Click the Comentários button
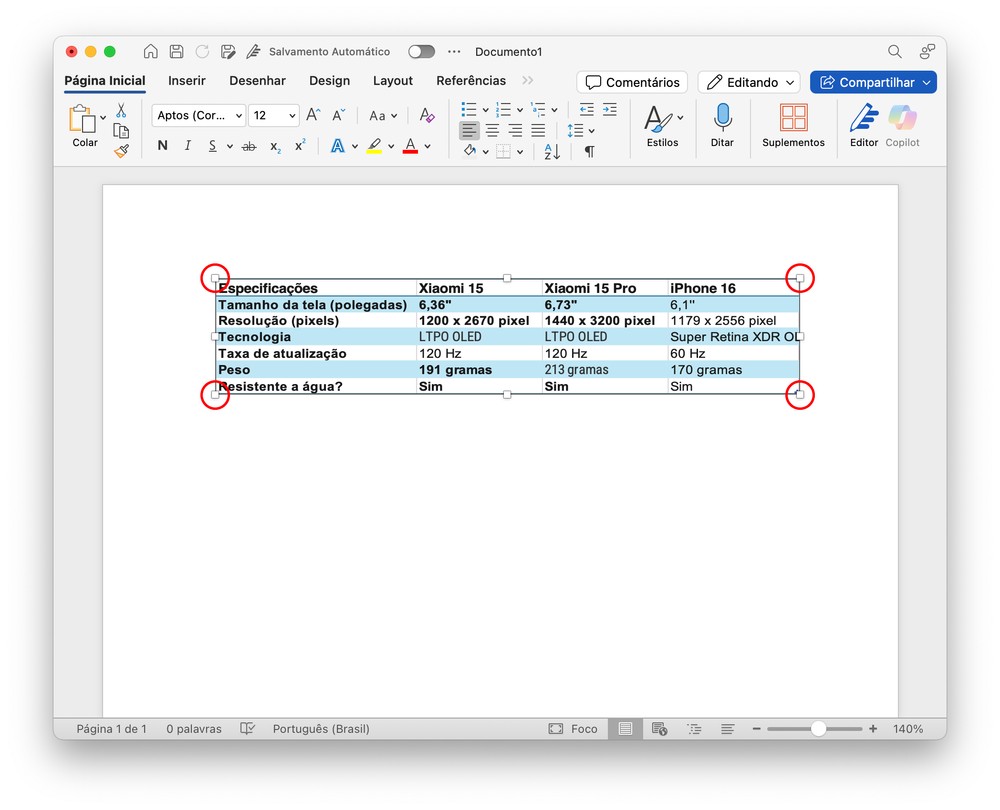 (632, 83)
